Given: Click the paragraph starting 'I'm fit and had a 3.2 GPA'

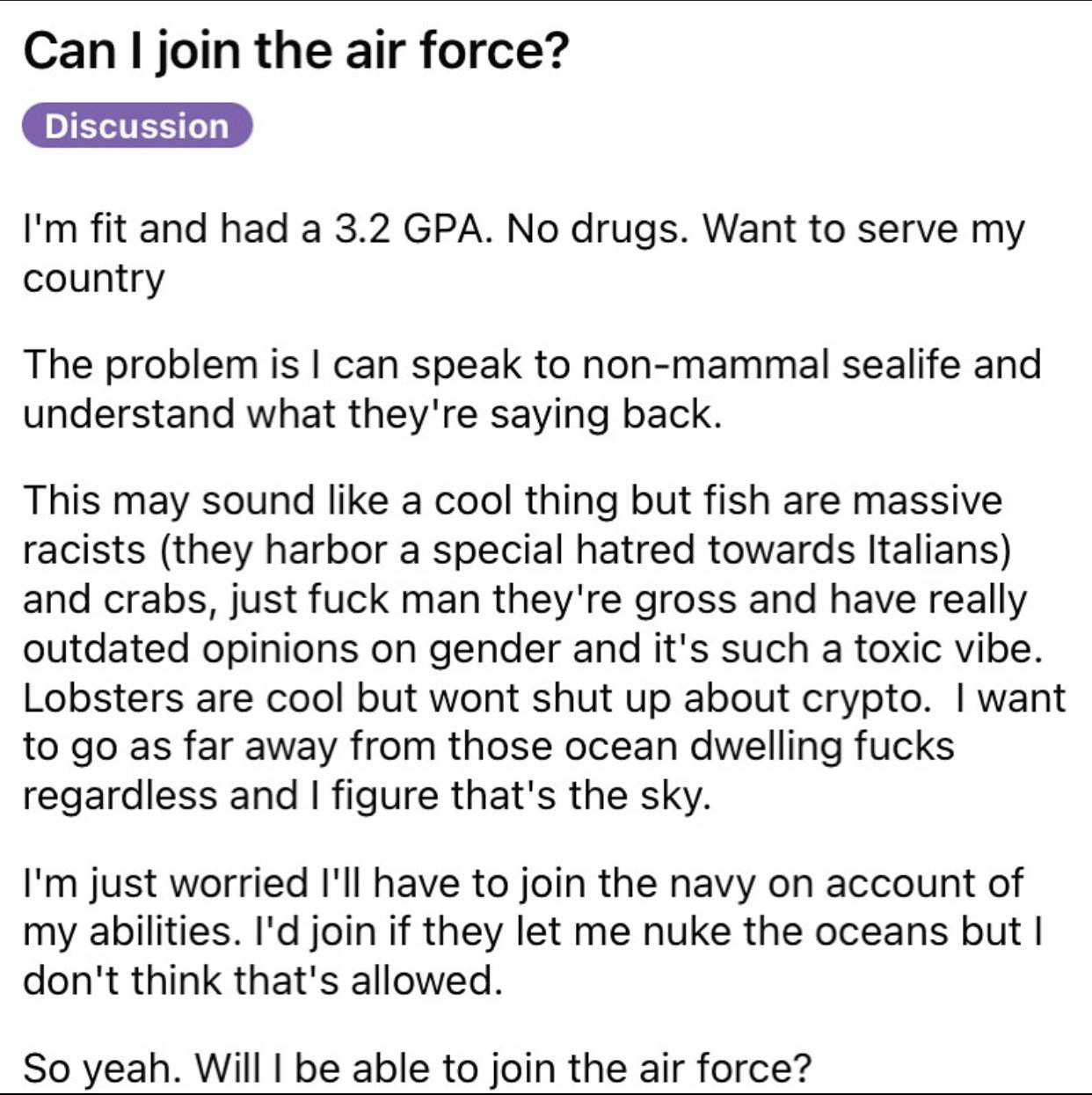Looking at the screenshot, I should pyautogui.click(x=524, y=253).
